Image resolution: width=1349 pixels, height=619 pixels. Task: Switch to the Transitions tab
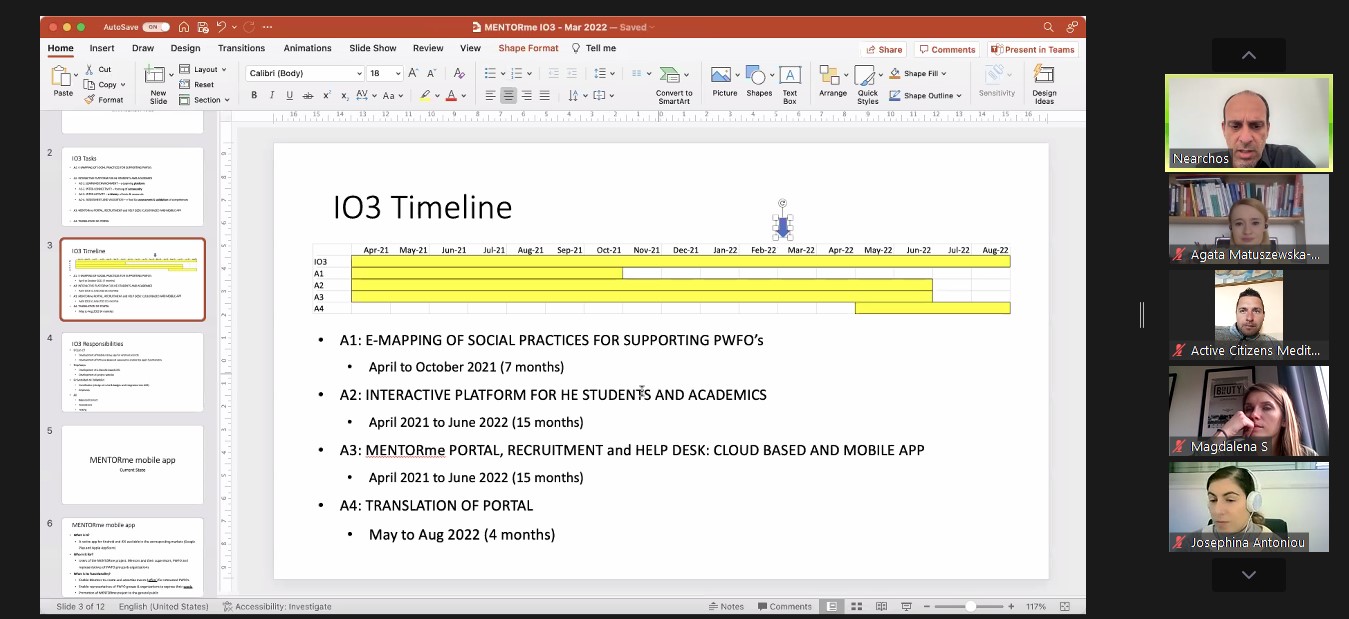(x=241, y=48)
